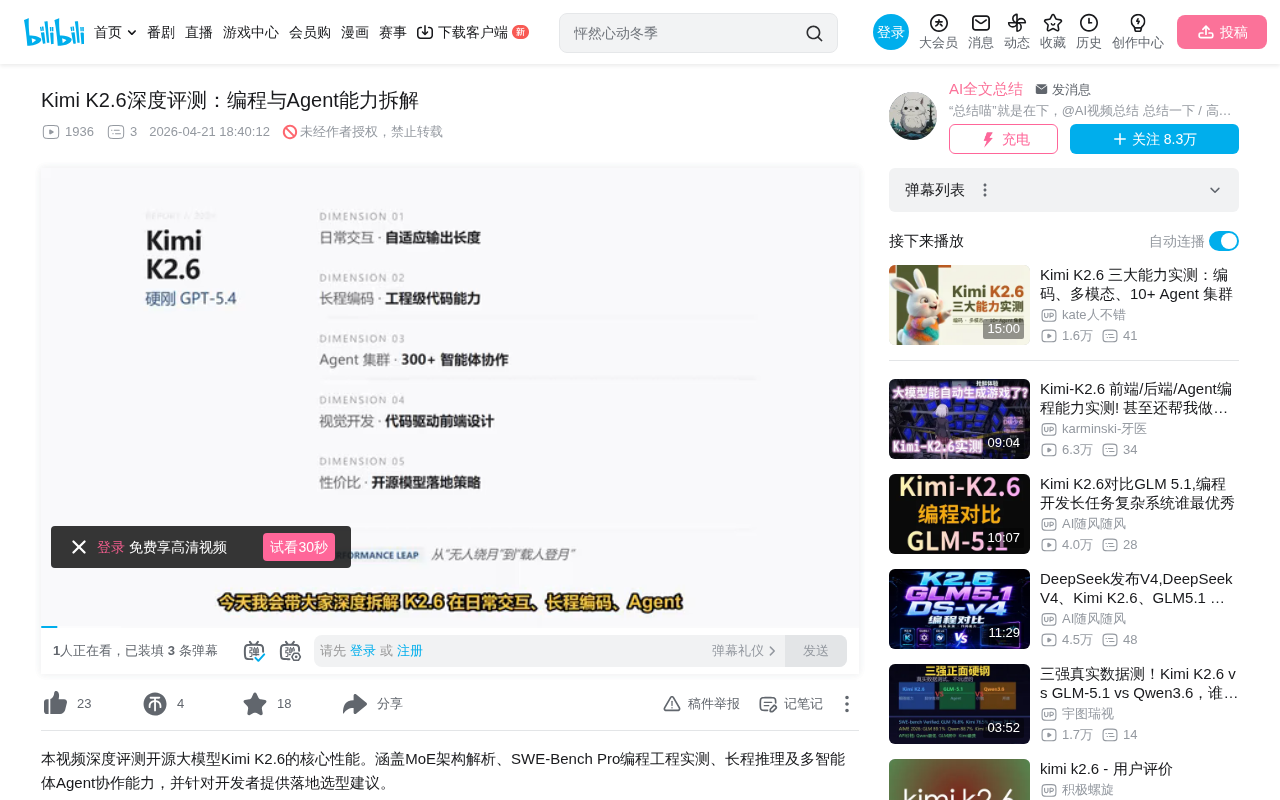The image size is (1280, 800).
Task: Open title 'Kimi K2.6 三大能力实测'
Action: point(1137,284)
